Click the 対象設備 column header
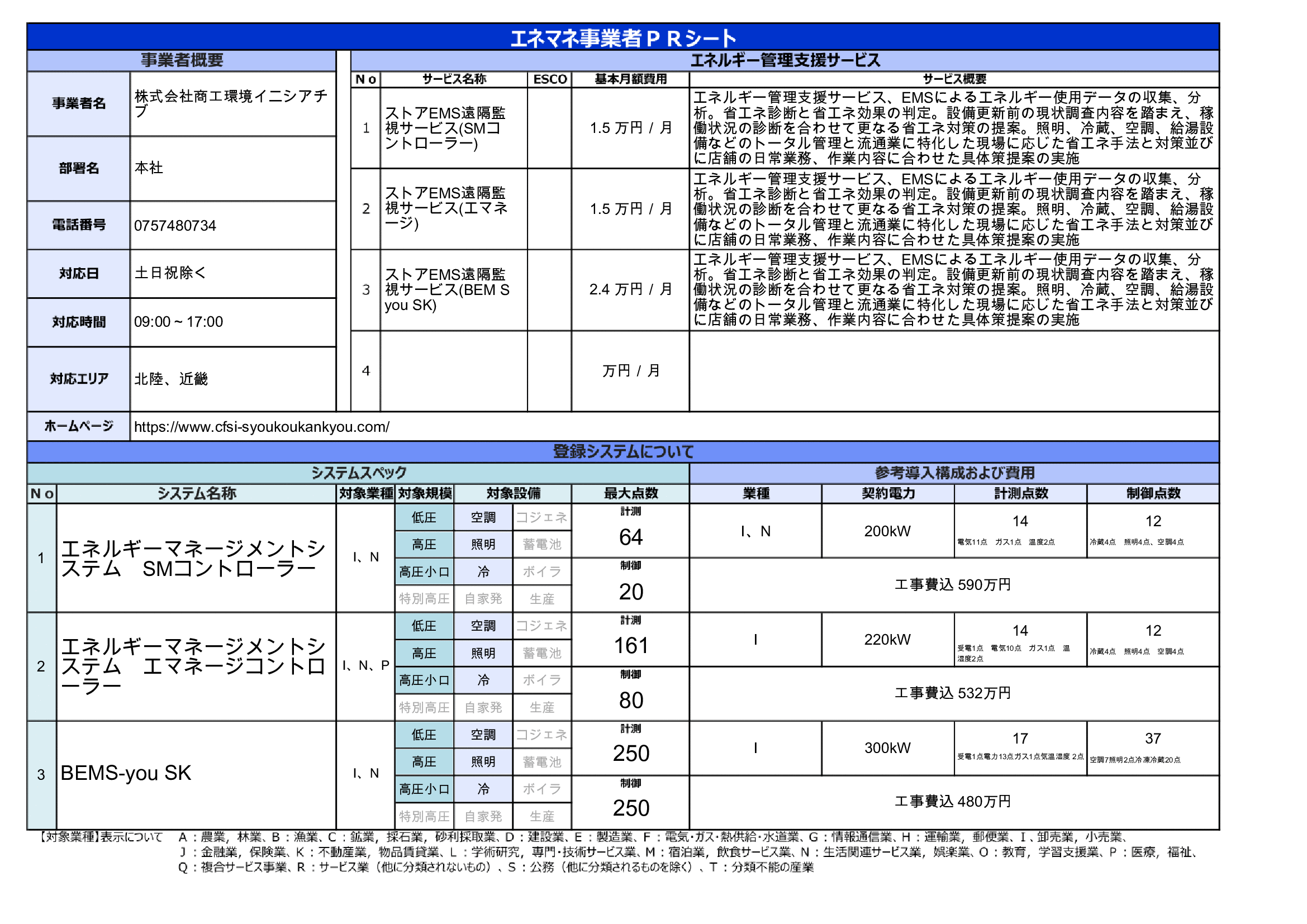The height and width of the screenshot is (924, 1307). [513, 493]
